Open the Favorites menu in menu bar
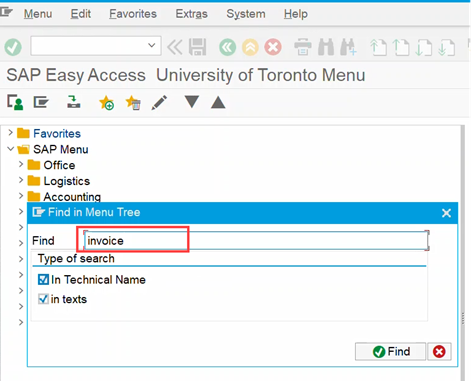Screen dimensions: 471x382 point(133,14)
